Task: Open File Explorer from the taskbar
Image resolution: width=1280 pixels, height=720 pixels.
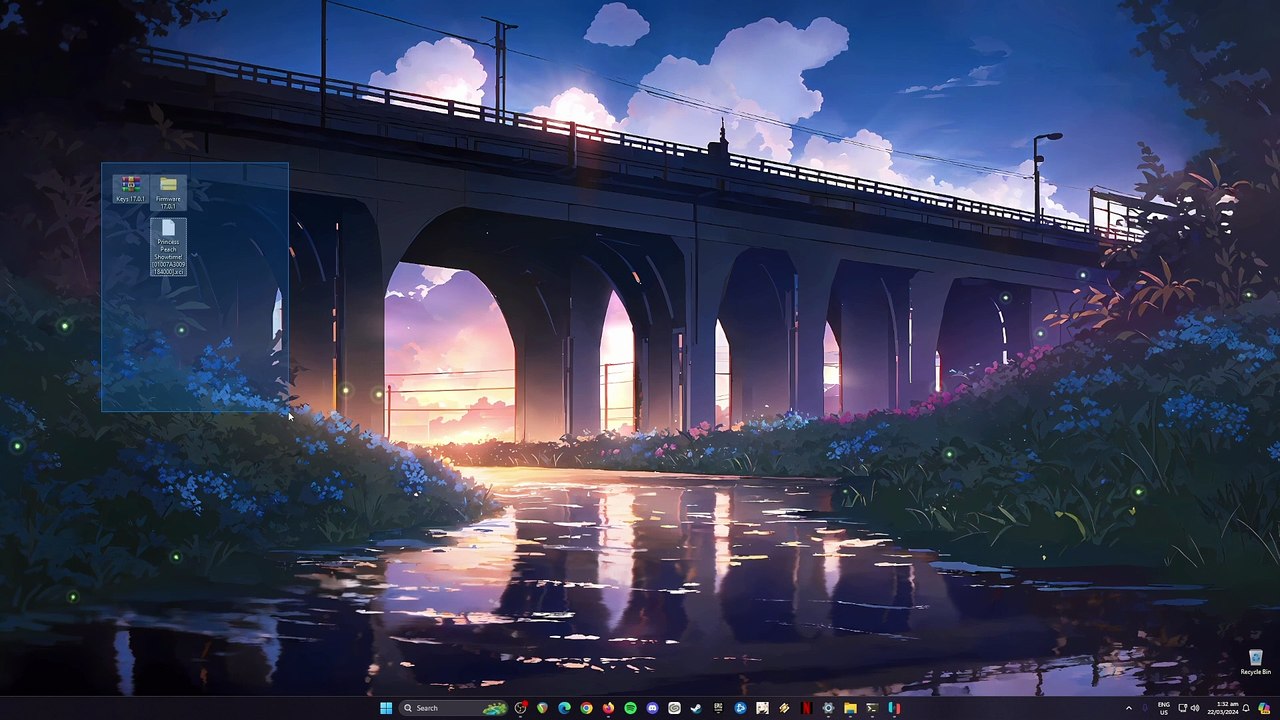Action: pos(850,708)
